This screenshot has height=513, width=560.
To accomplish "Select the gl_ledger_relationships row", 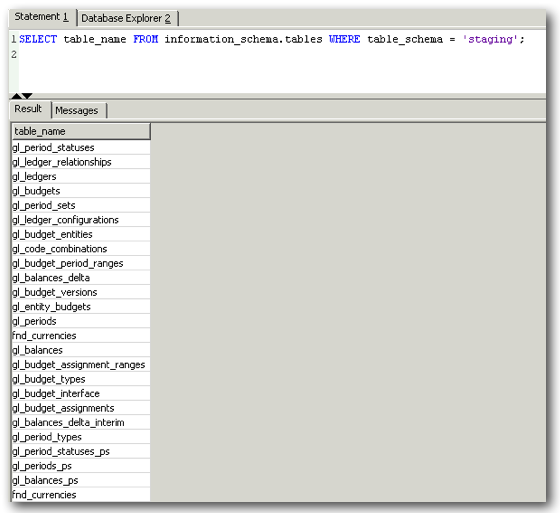I will point(81,162).
